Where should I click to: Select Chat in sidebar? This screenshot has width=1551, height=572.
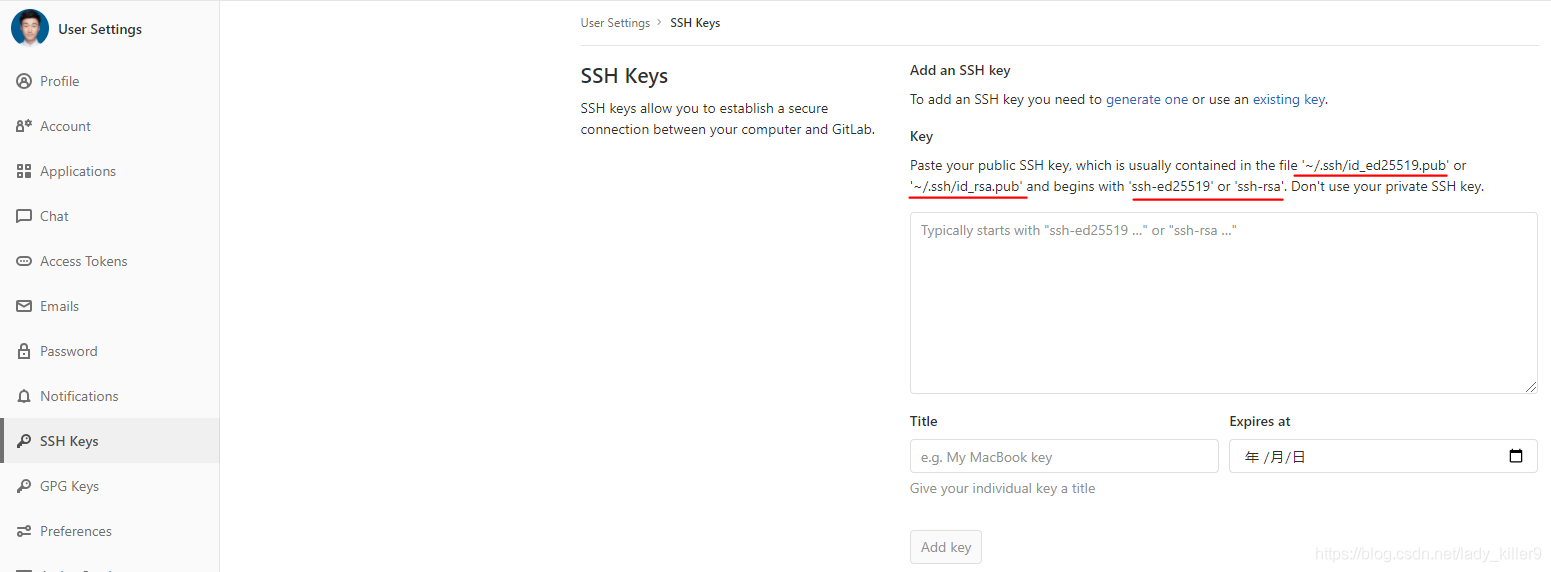pyautogui.click(x=110, y=216)
